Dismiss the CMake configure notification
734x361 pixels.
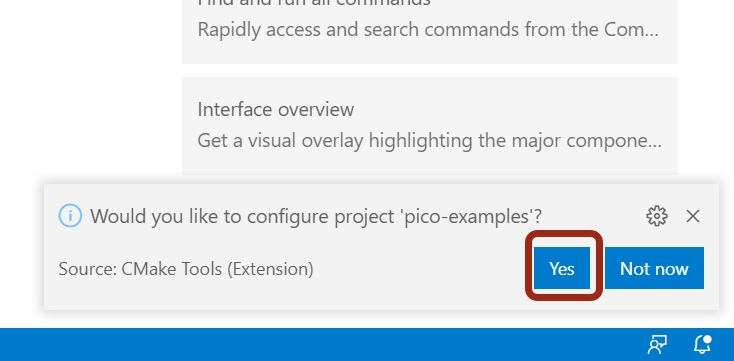point(693,216)
